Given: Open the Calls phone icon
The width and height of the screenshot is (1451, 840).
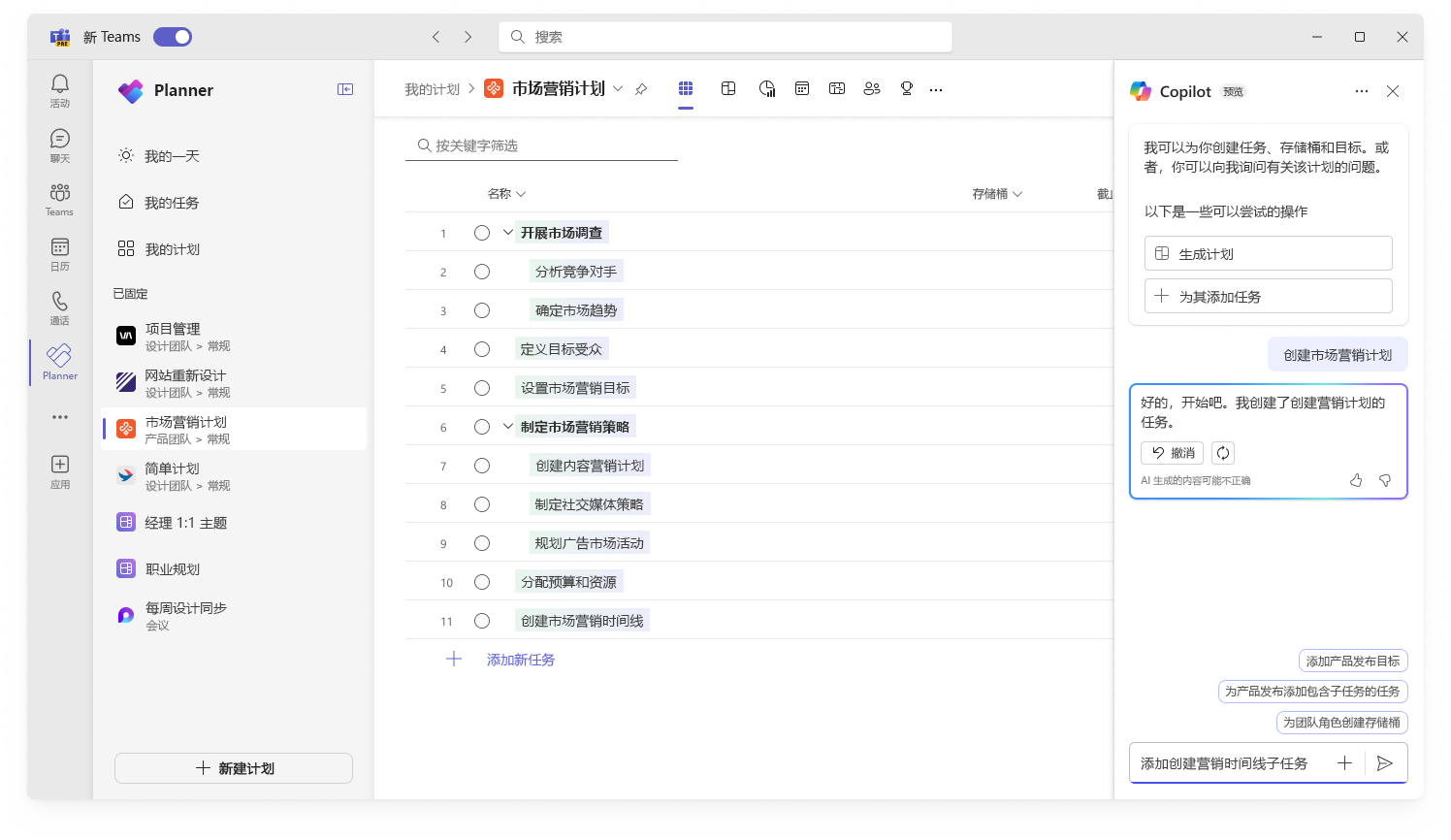Looking at the screenshot, I should [60, 302].
